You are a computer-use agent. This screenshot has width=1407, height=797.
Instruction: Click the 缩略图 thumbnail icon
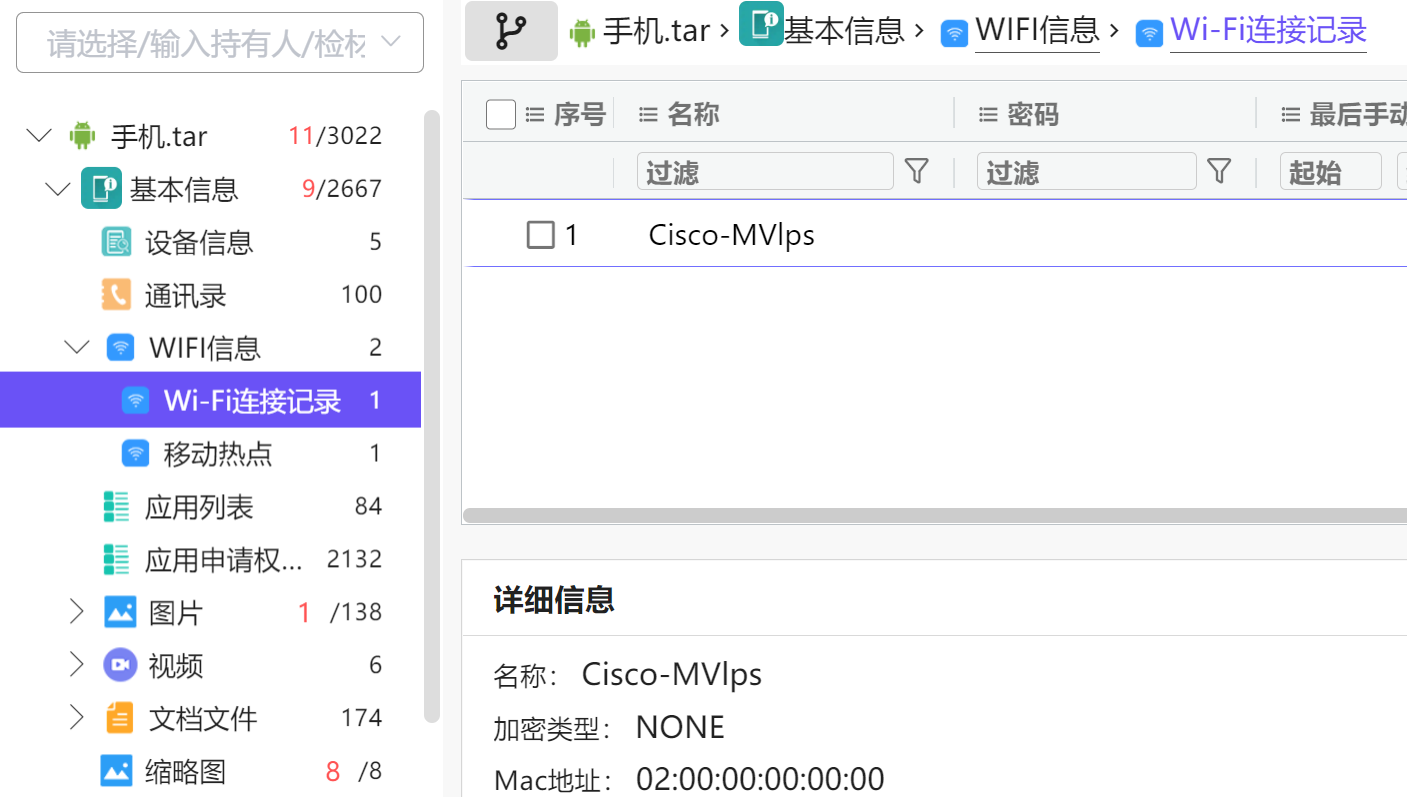point(116,771)
